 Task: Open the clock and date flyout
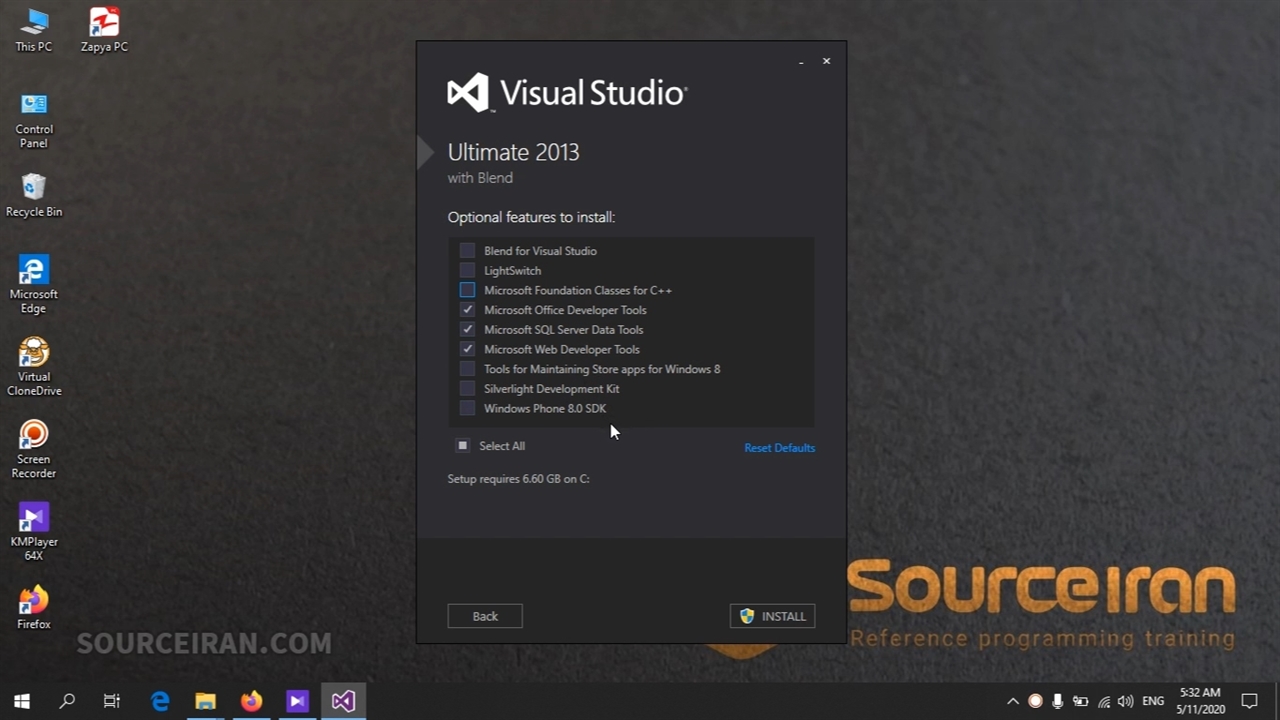click(1200, 701)
